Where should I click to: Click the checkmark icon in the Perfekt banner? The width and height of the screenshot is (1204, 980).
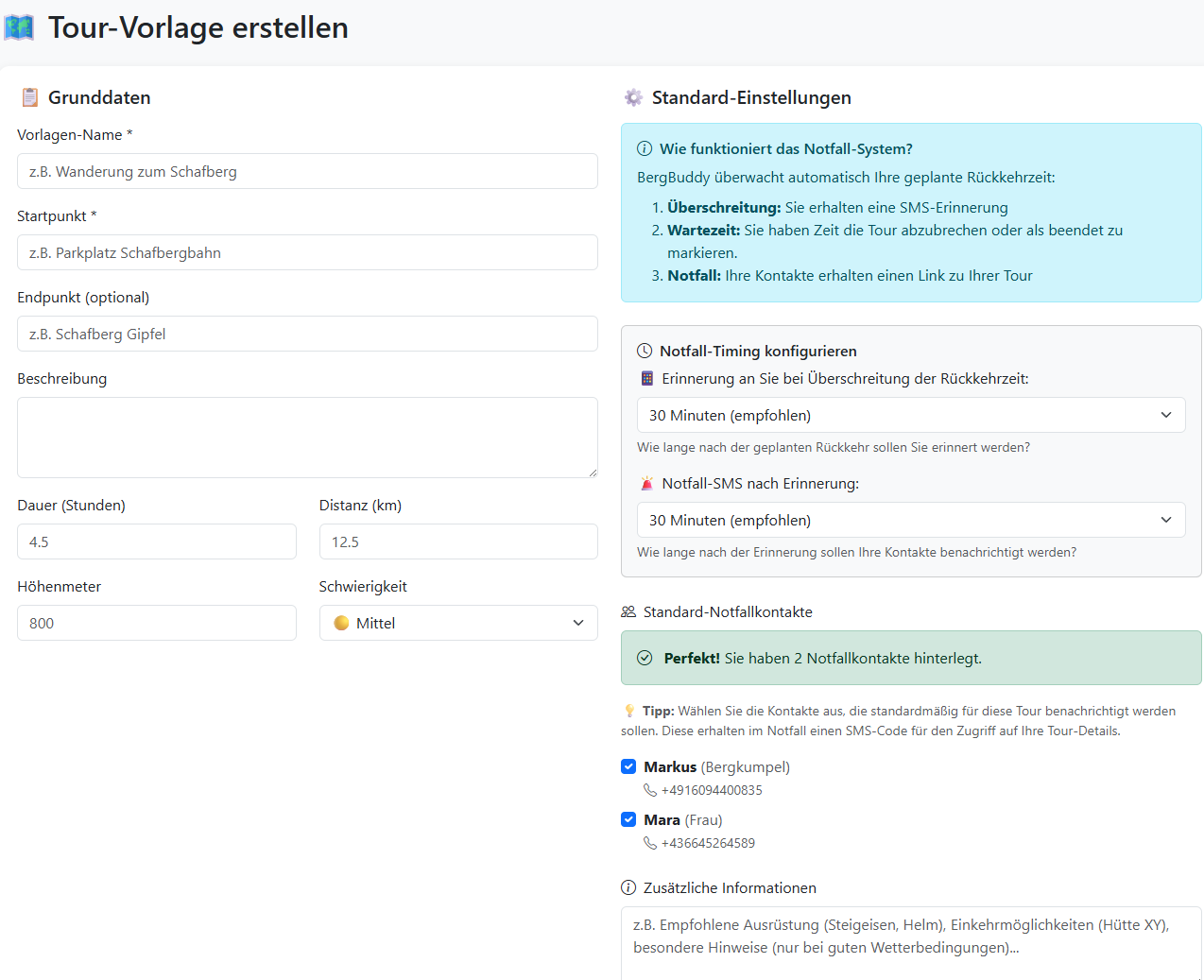click(645, 658)
